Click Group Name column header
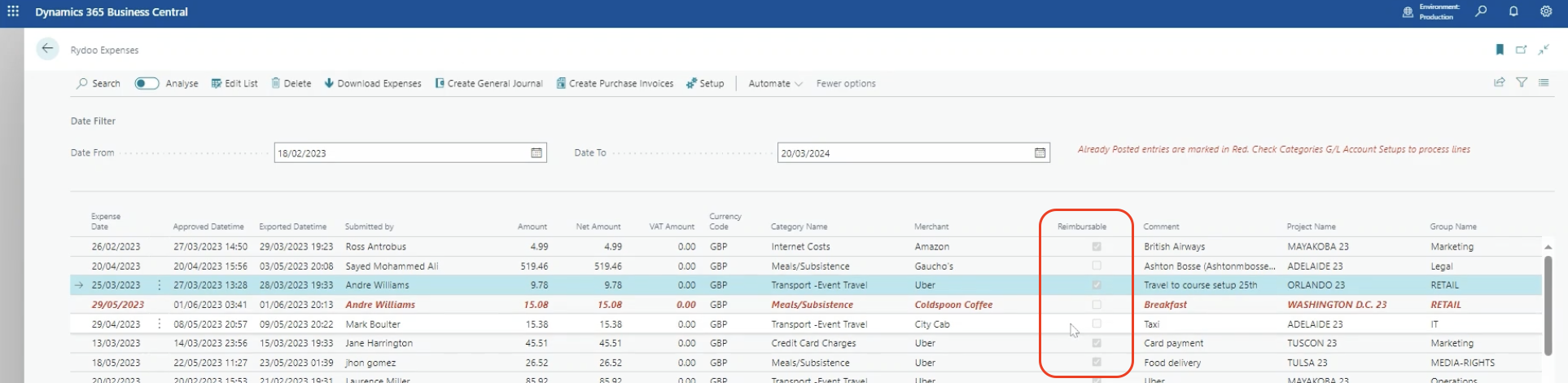Screen dimensions: 1568x383 (1453, 227)
